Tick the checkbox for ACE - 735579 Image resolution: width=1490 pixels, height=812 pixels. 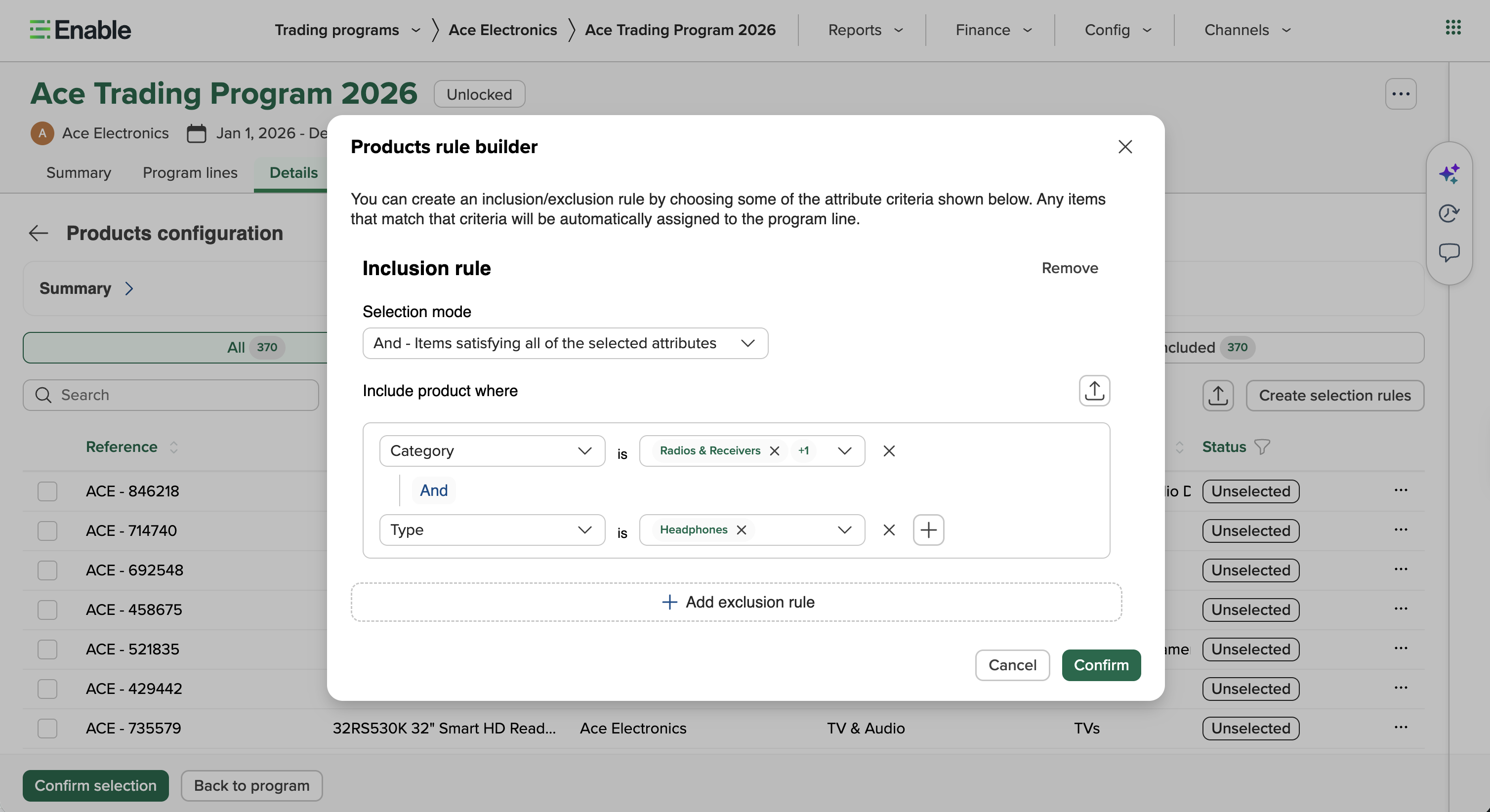click(x=47, y=728)
